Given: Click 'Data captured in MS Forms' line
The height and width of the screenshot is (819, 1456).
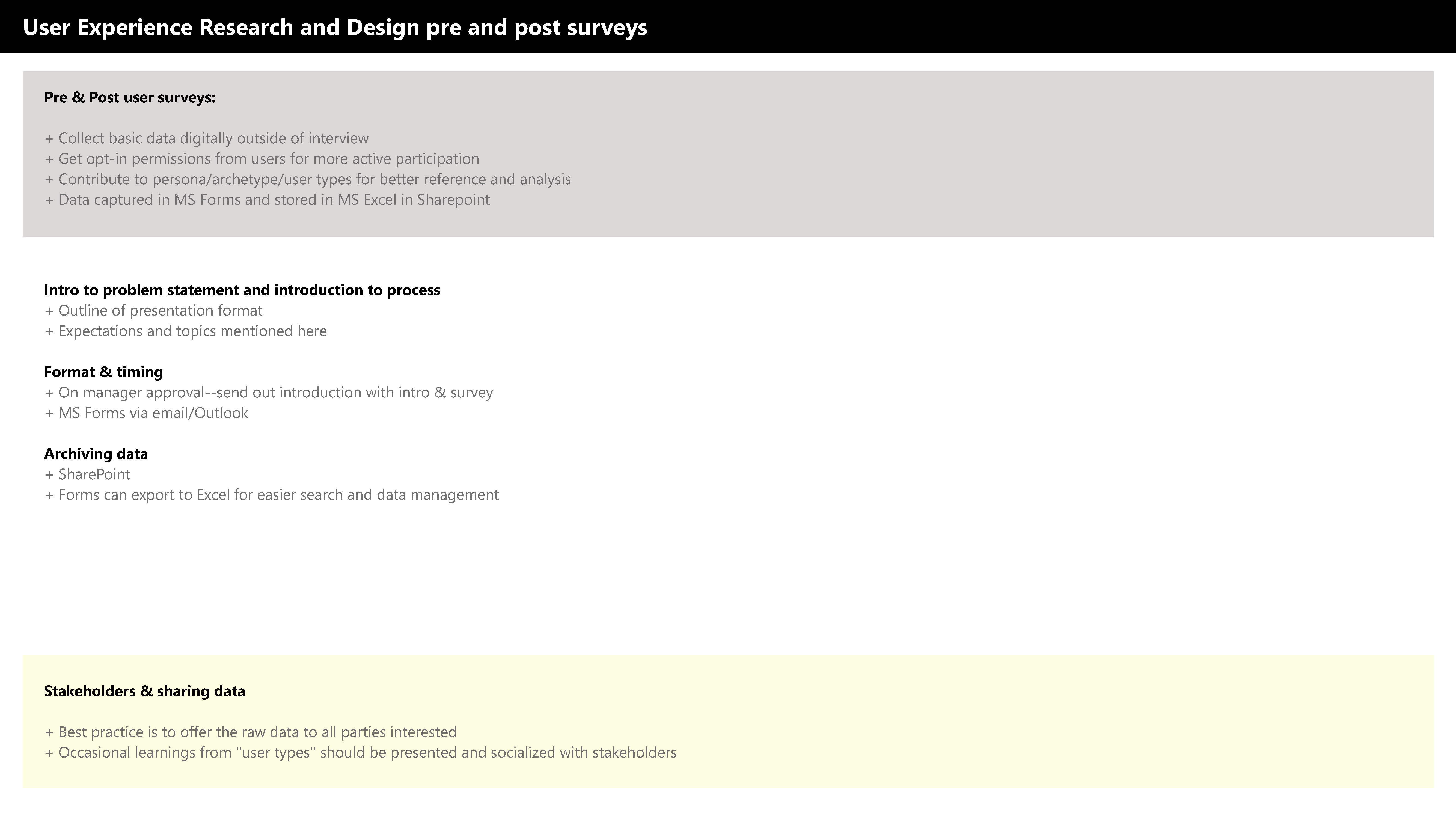Looking at the screenshot, I should tap(267, 200).
